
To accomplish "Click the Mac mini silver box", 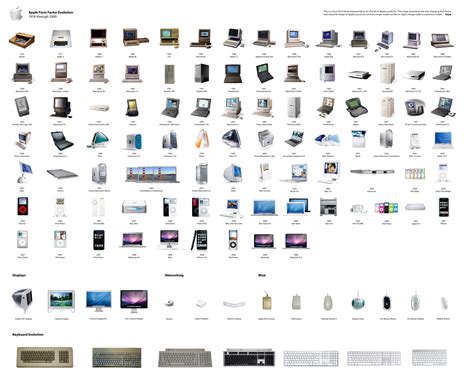I will (134, 207).
